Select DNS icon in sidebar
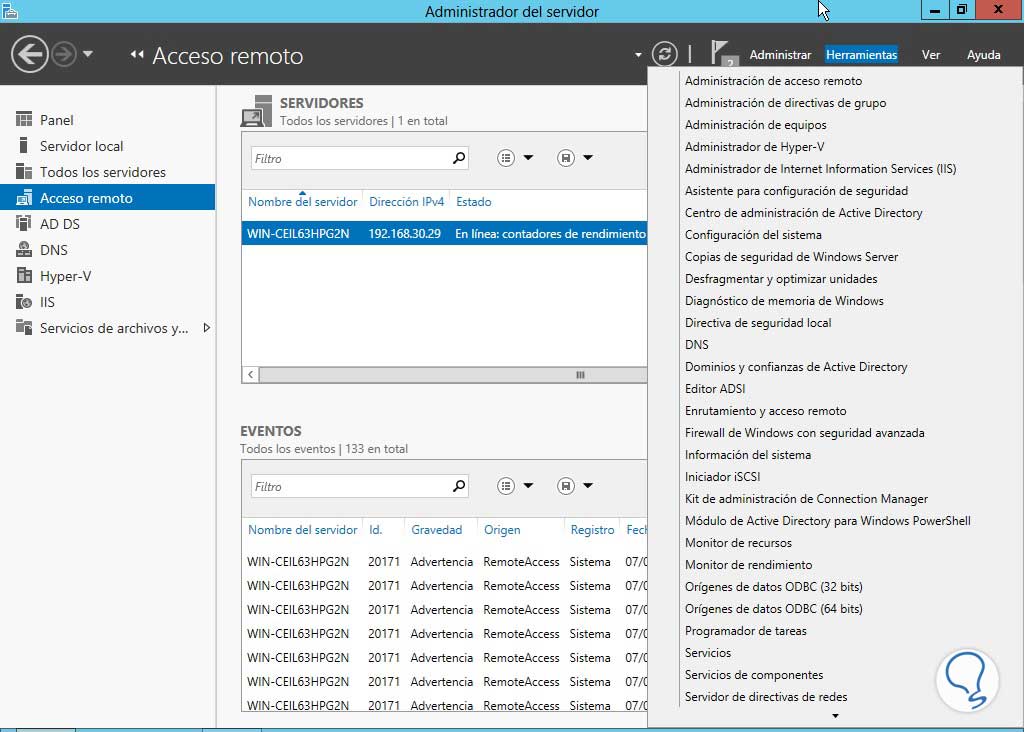Screen dimensions: 1028x732 pos(24,250)
